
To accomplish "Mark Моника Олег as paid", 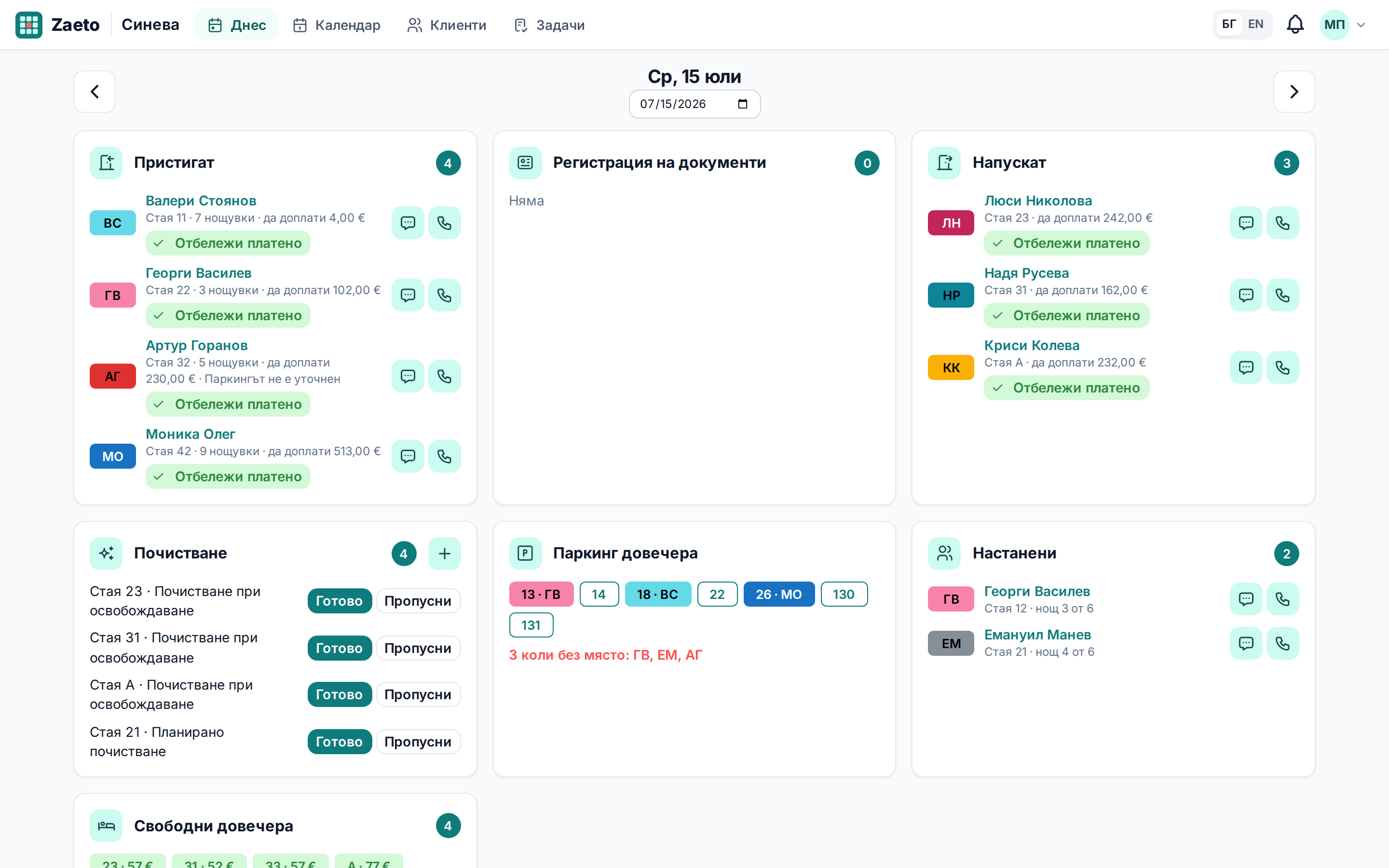I will [228, 476].
